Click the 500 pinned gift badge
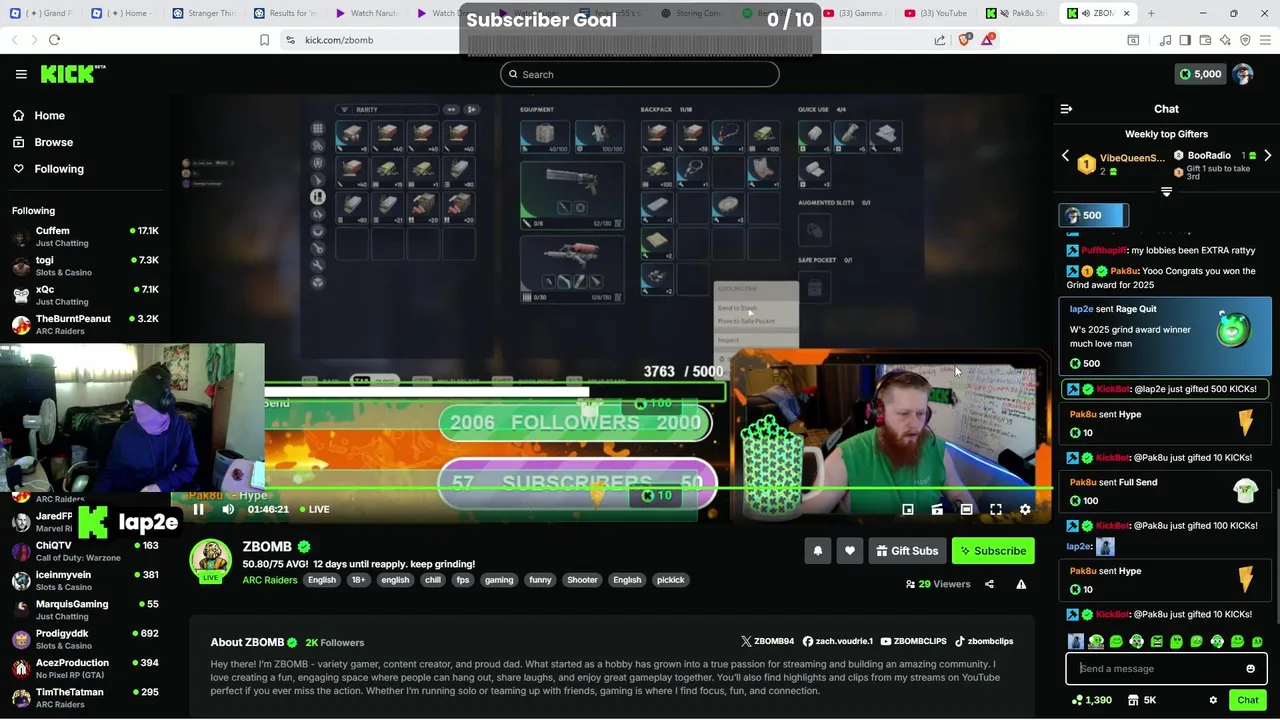This screenshot has height=720, width=1280. 1094,215
